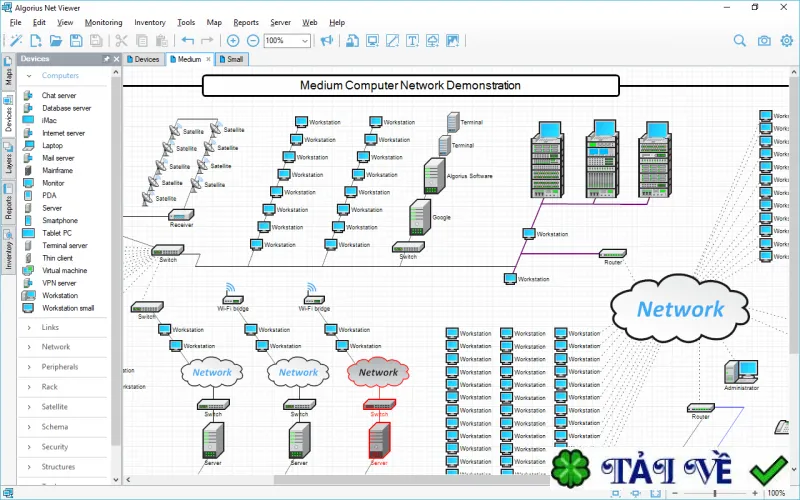Screen dimensions: 800x500
Task: Click the megaphone notification icon
Action: click(327, 41)
